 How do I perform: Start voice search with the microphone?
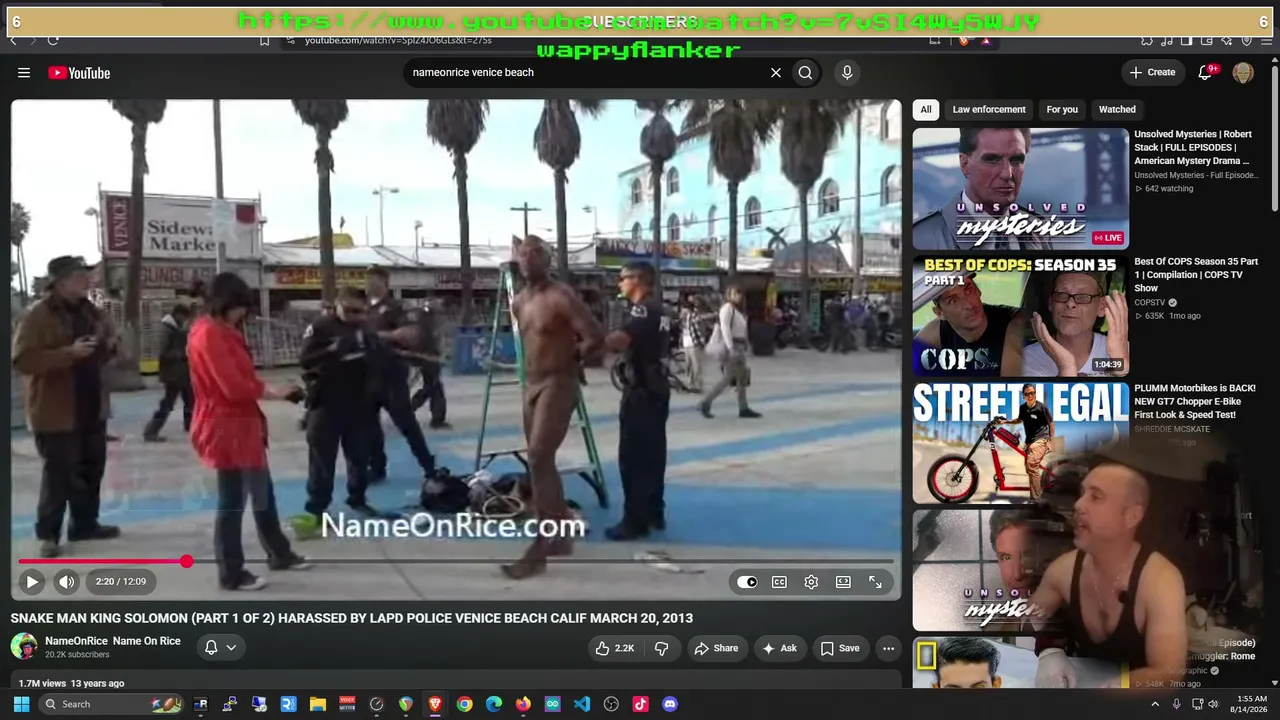[x=847, y=72]
